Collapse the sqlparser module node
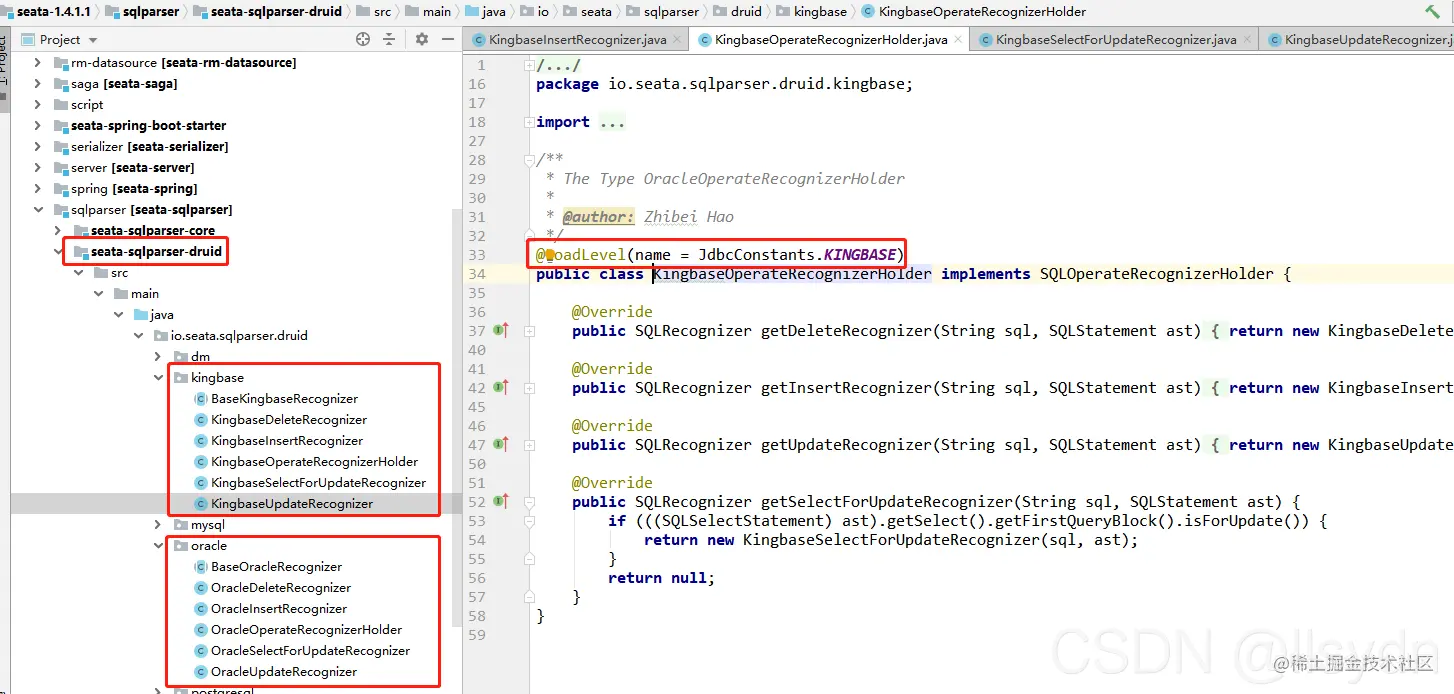This screenshot has width=1454, height=694. 38,209
